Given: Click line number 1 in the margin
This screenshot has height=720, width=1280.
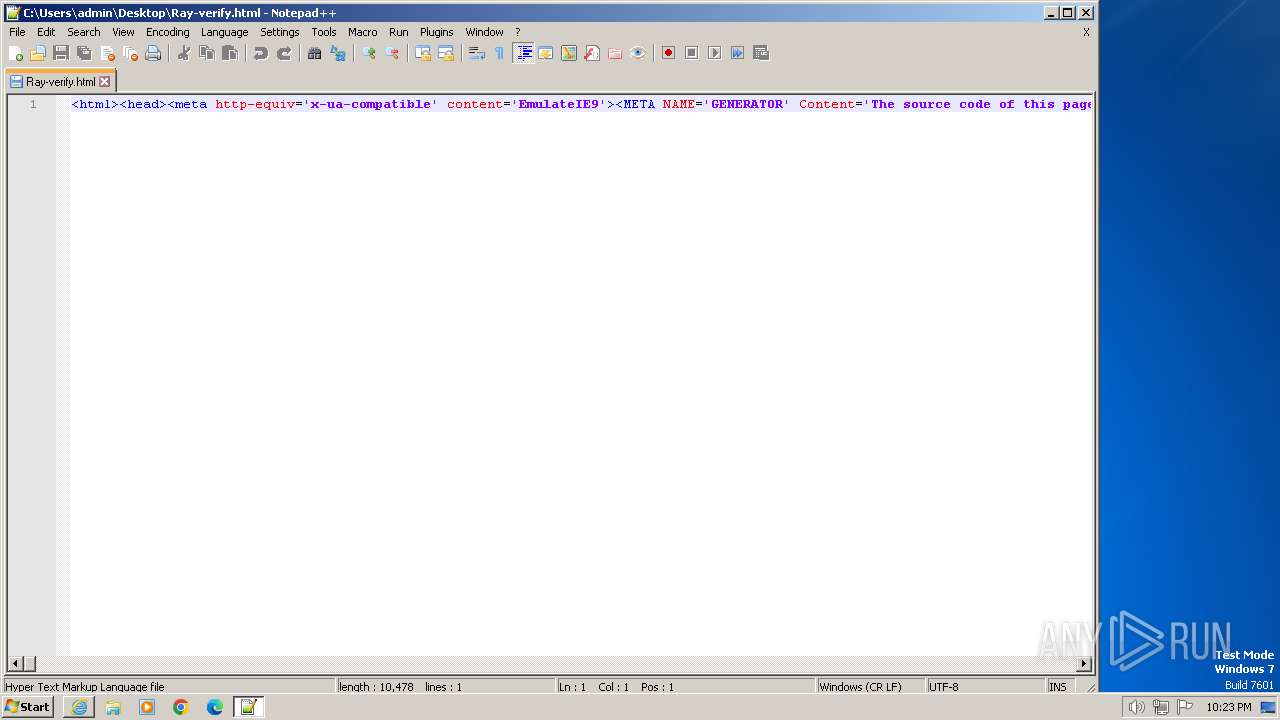Looking at the screenshot, I should [x=33, y=104].
